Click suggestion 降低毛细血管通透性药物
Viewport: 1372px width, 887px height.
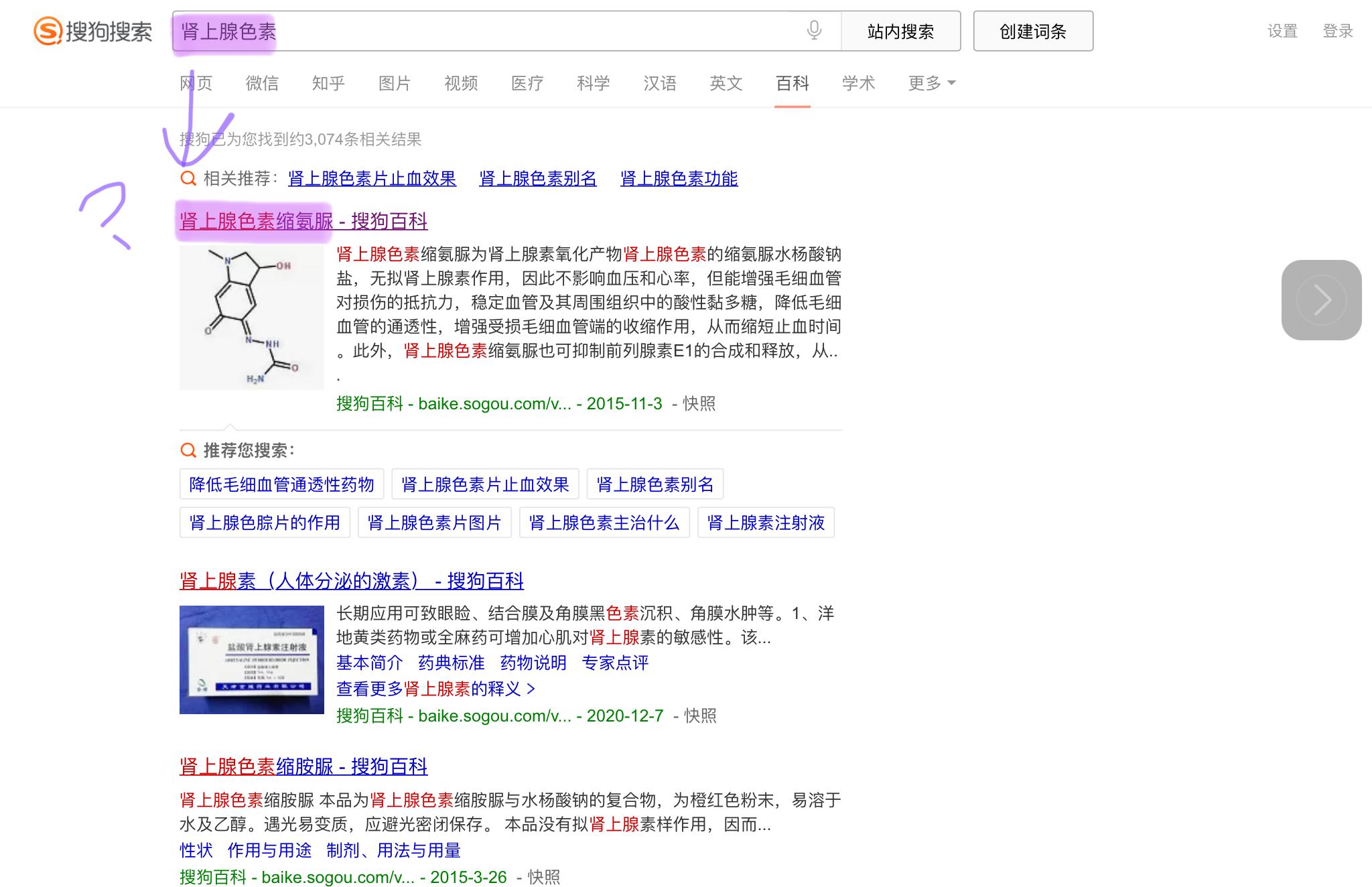281,484
